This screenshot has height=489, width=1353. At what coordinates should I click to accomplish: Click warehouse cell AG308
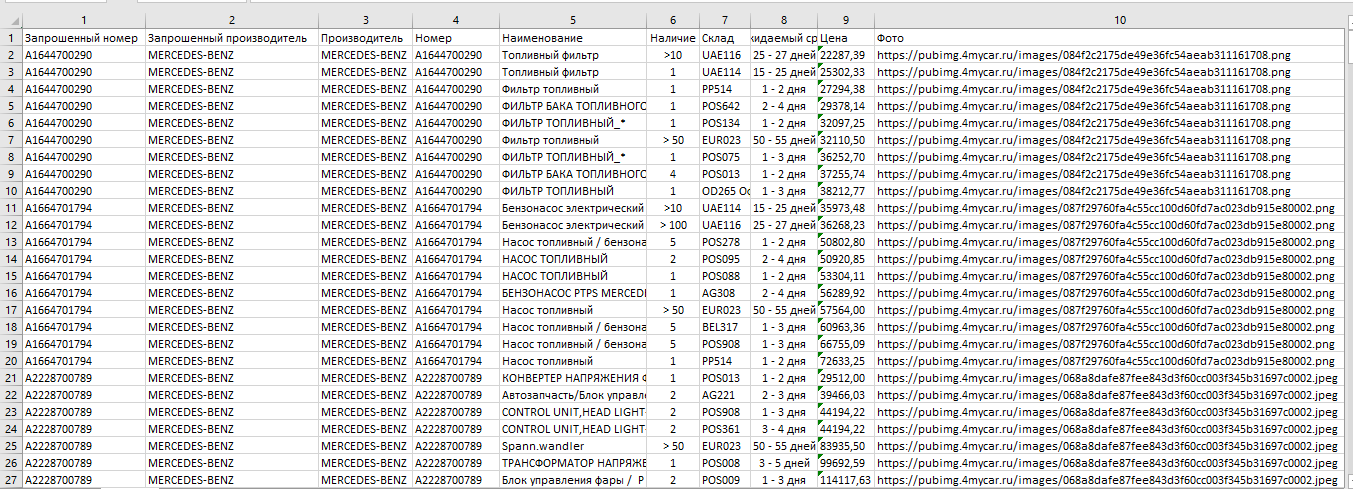724,293
